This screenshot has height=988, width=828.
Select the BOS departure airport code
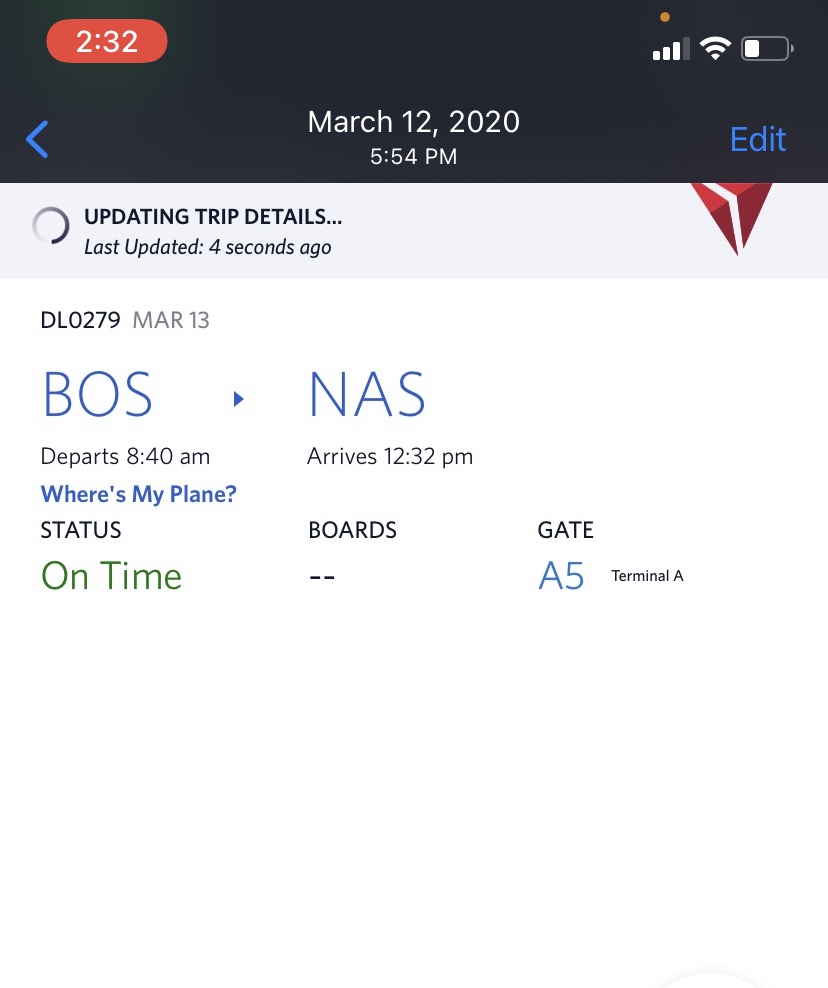pos(97,395)
